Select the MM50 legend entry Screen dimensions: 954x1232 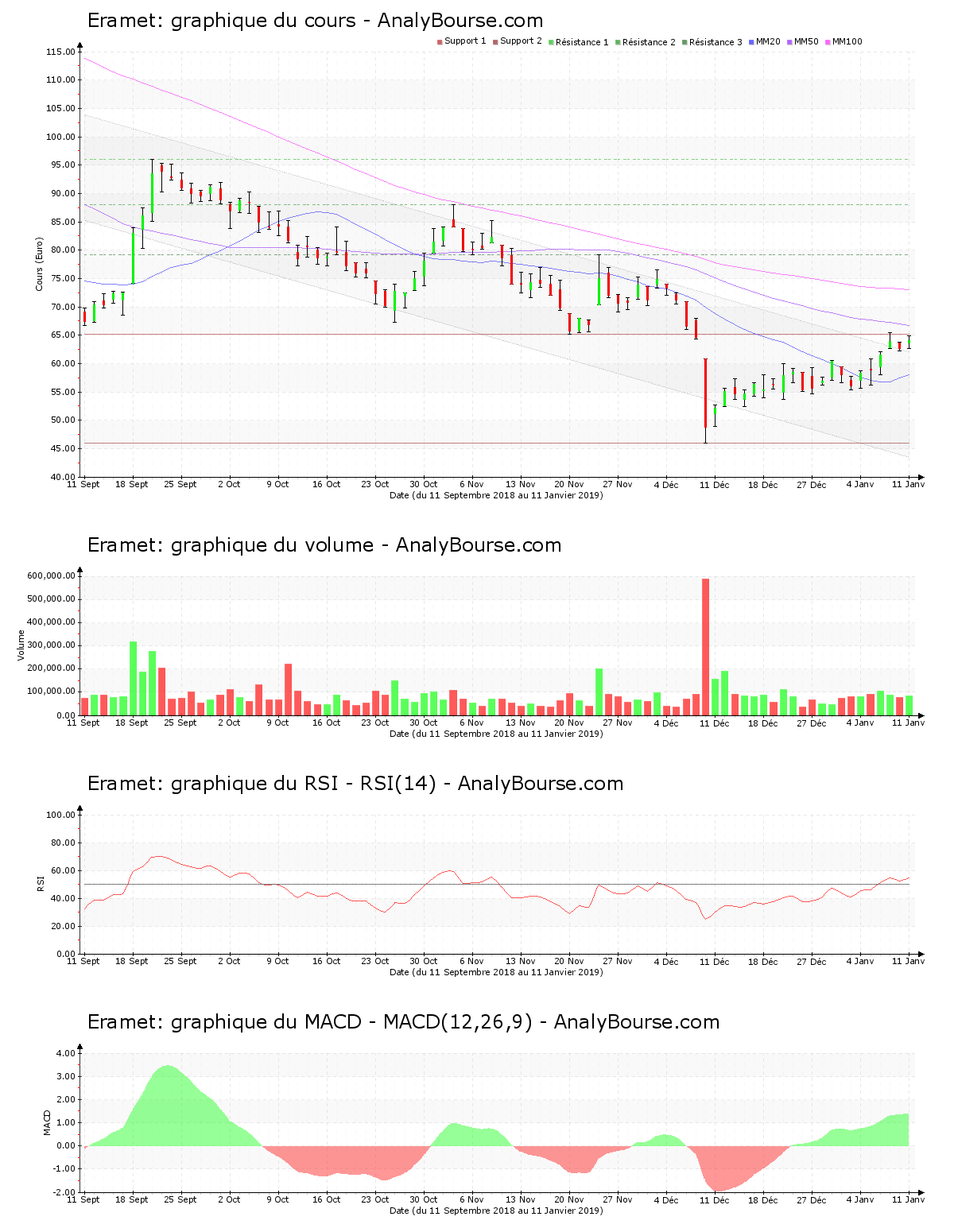(x=806, y=41)
